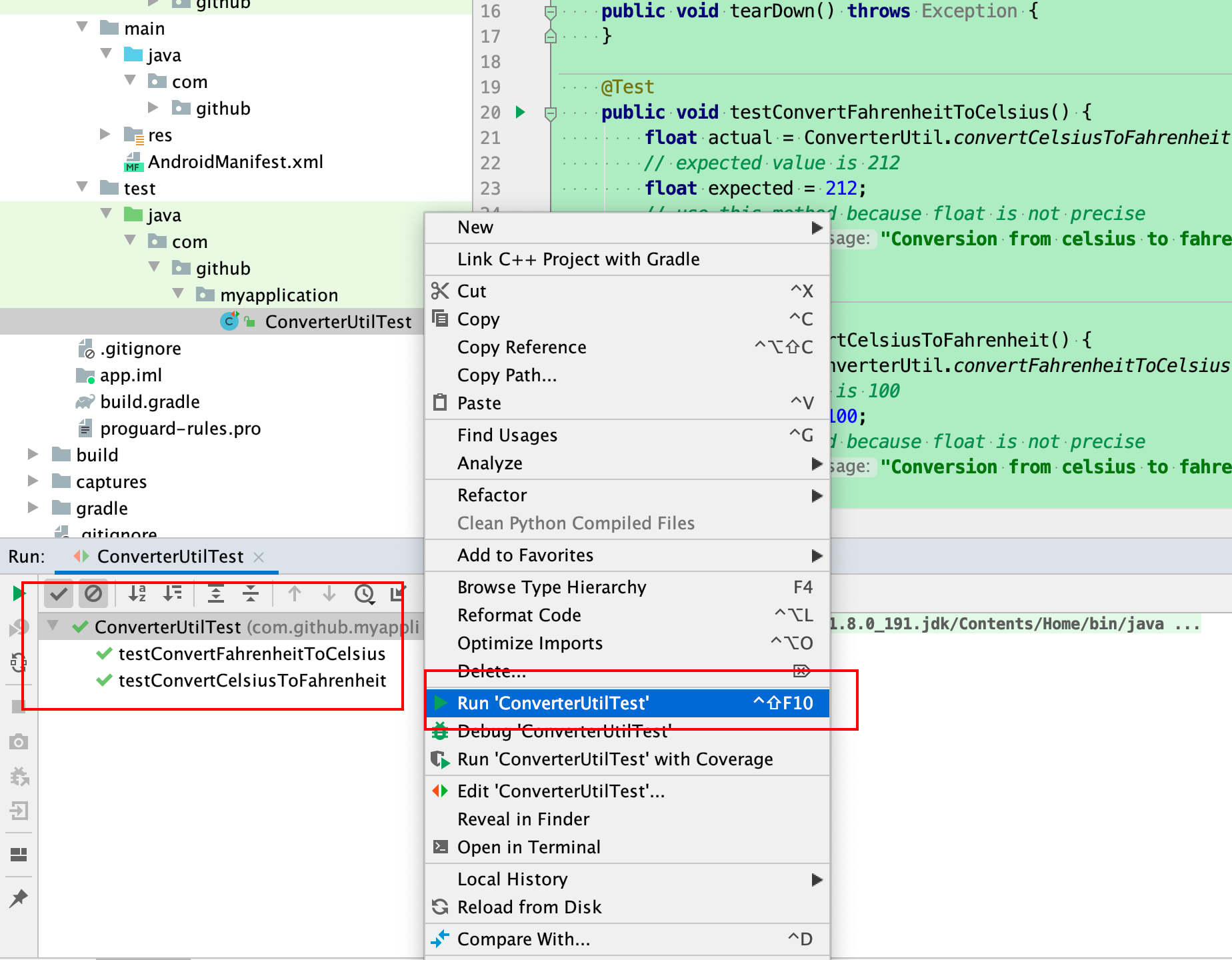Choose Open in Terminal menu item
The height and width of the screenshot is (960, 1232).
[x=627, y=847]
